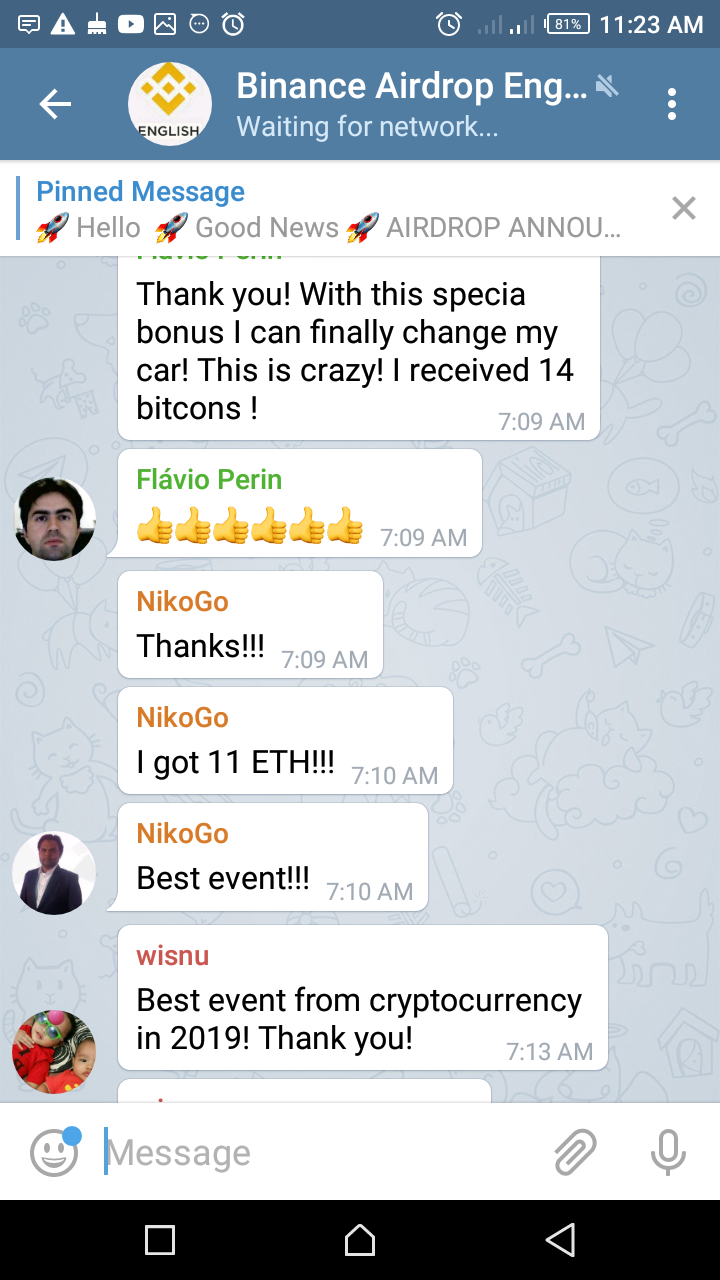
Task: Tap the Android recent apps square button
Action: click(160, 1240)
